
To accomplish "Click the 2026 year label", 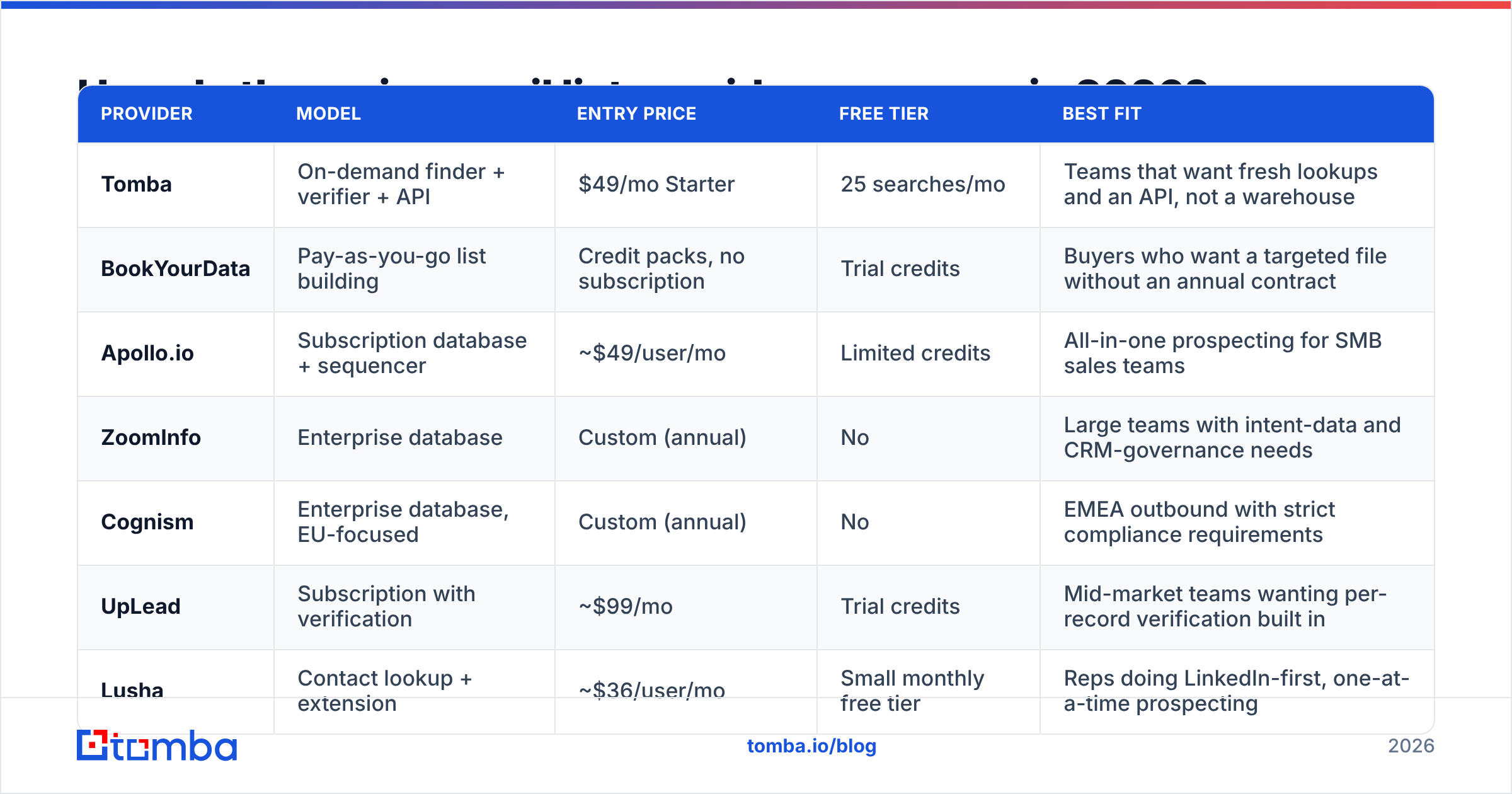I will (x=1411, y=746).
